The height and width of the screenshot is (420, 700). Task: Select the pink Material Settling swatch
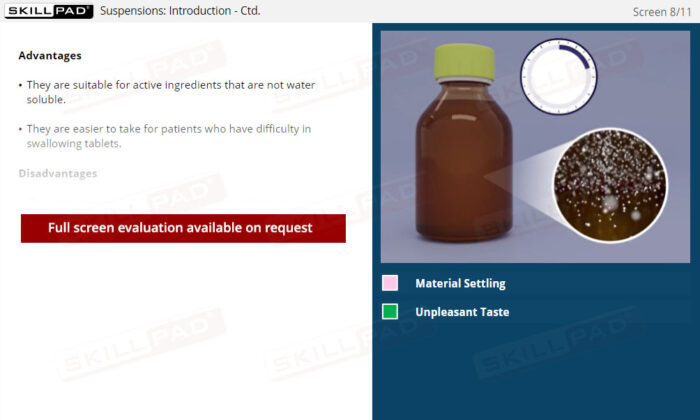[390, 283]
